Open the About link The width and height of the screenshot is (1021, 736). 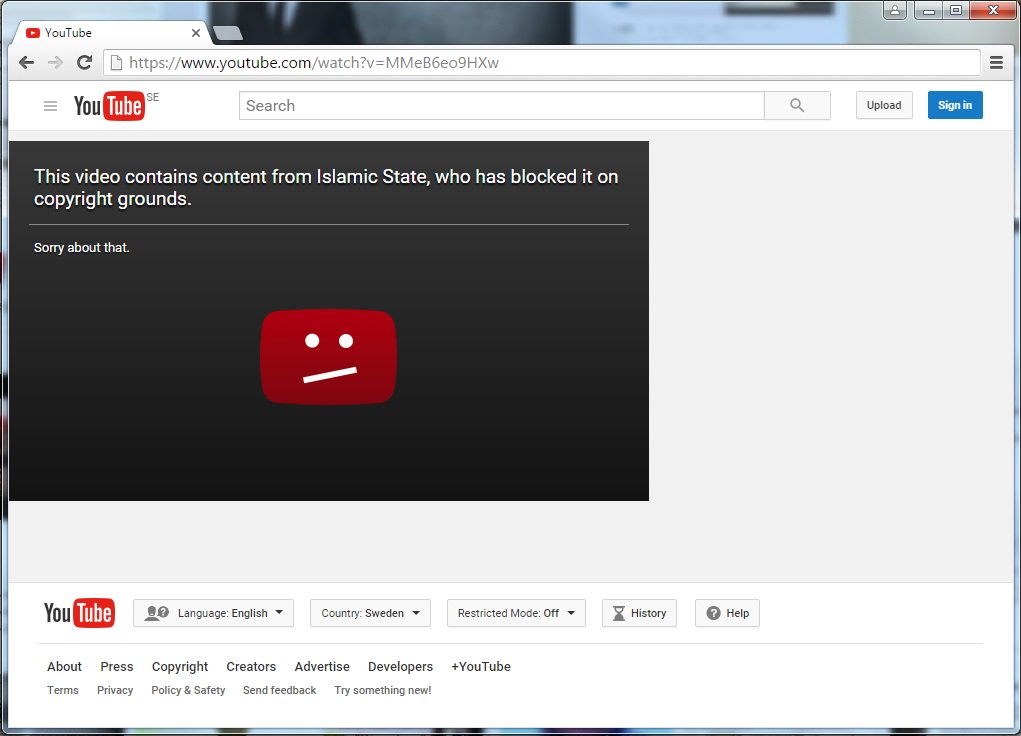(64, 666)
